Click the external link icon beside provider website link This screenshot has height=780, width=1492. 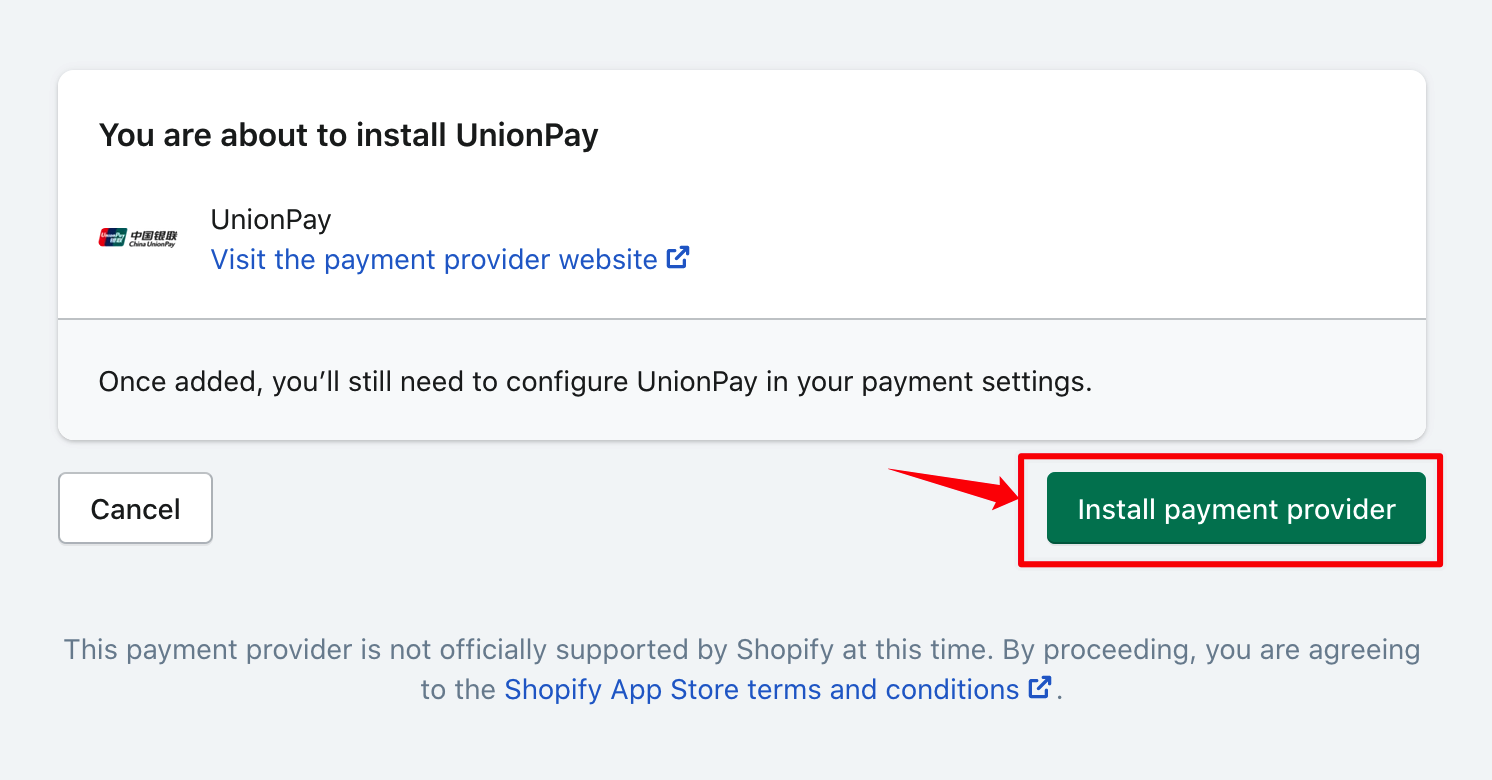click(x=678, y=257)
